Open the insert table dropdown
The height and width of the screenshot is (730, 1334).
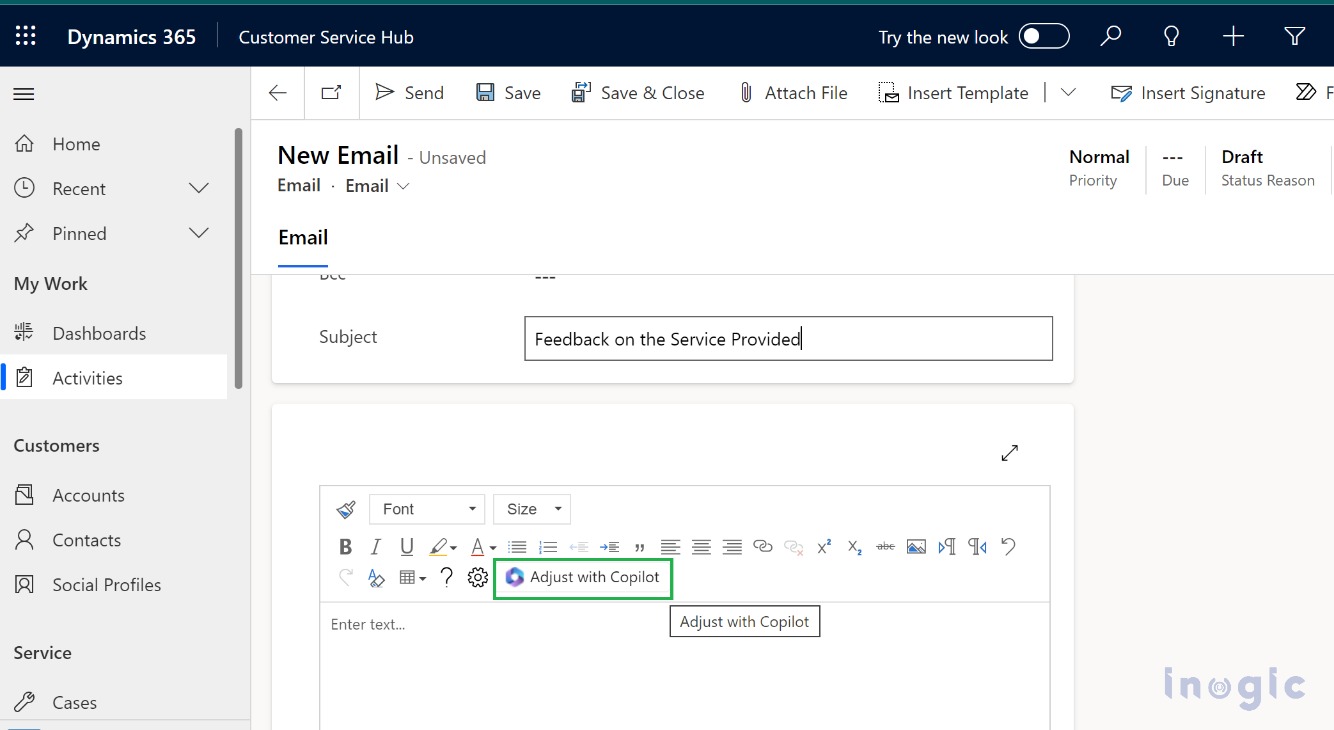point(412,578)
